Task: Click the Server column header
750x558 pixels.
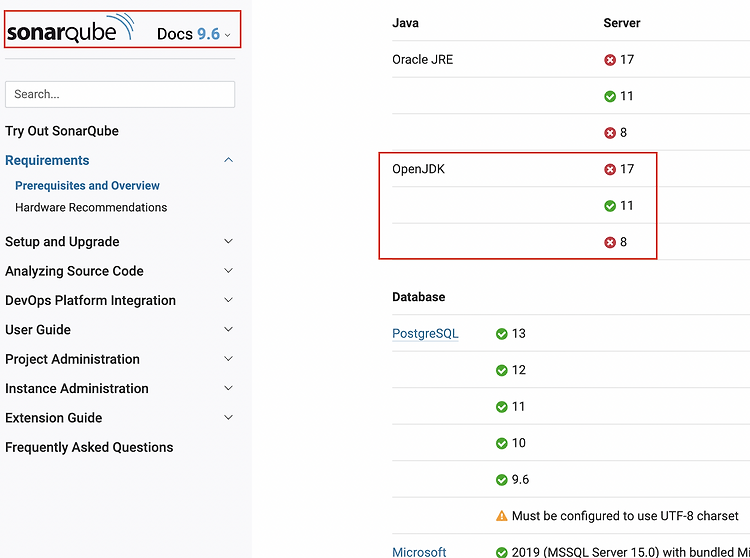Action: tap(622, 23)
